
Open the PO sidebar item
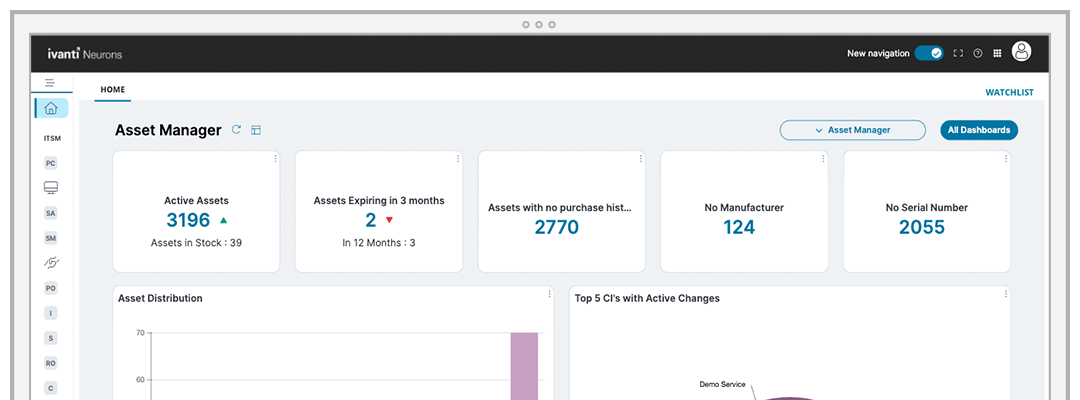50,288
